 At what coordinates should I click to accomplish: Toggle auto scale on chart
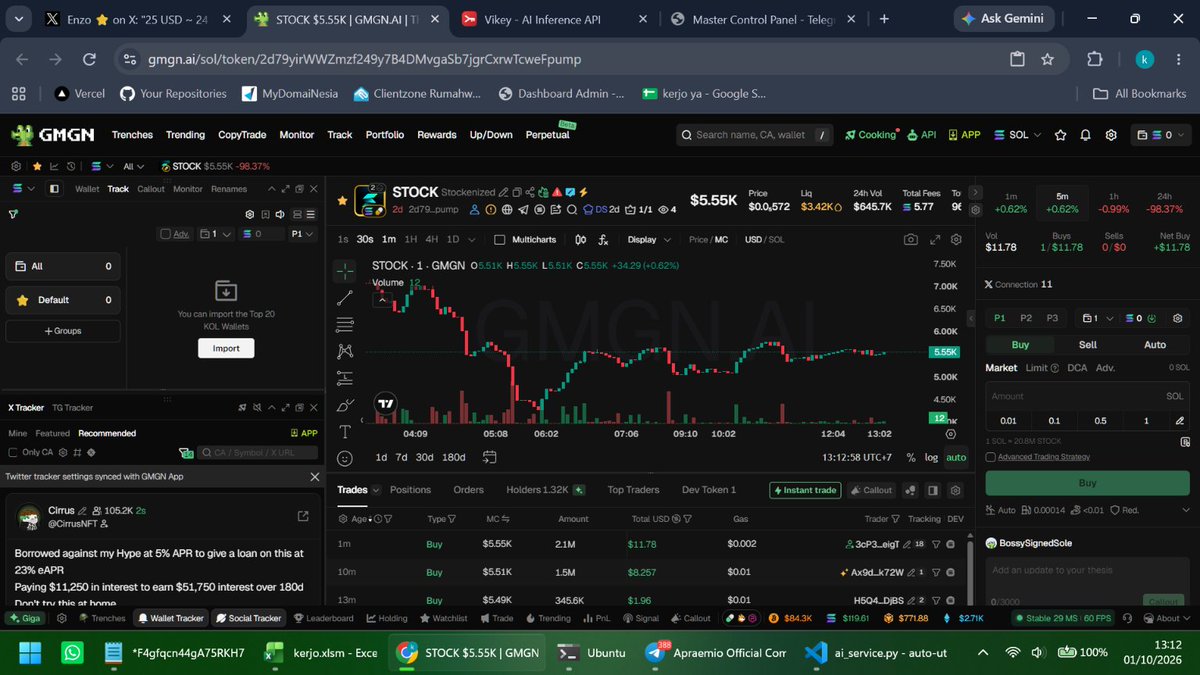click(956, 457)
